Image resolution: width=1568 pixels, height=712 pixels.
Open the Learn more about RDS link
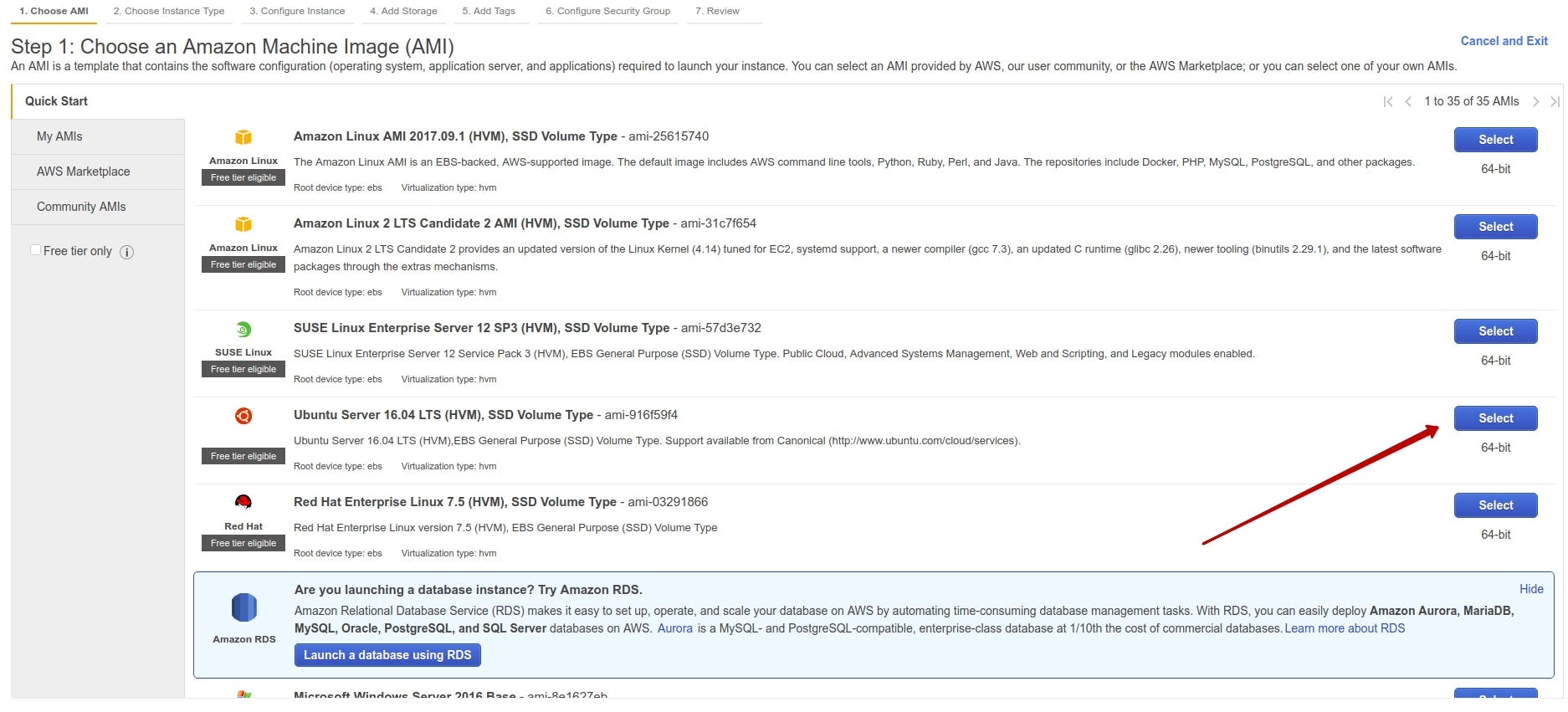click(1345, 628)
